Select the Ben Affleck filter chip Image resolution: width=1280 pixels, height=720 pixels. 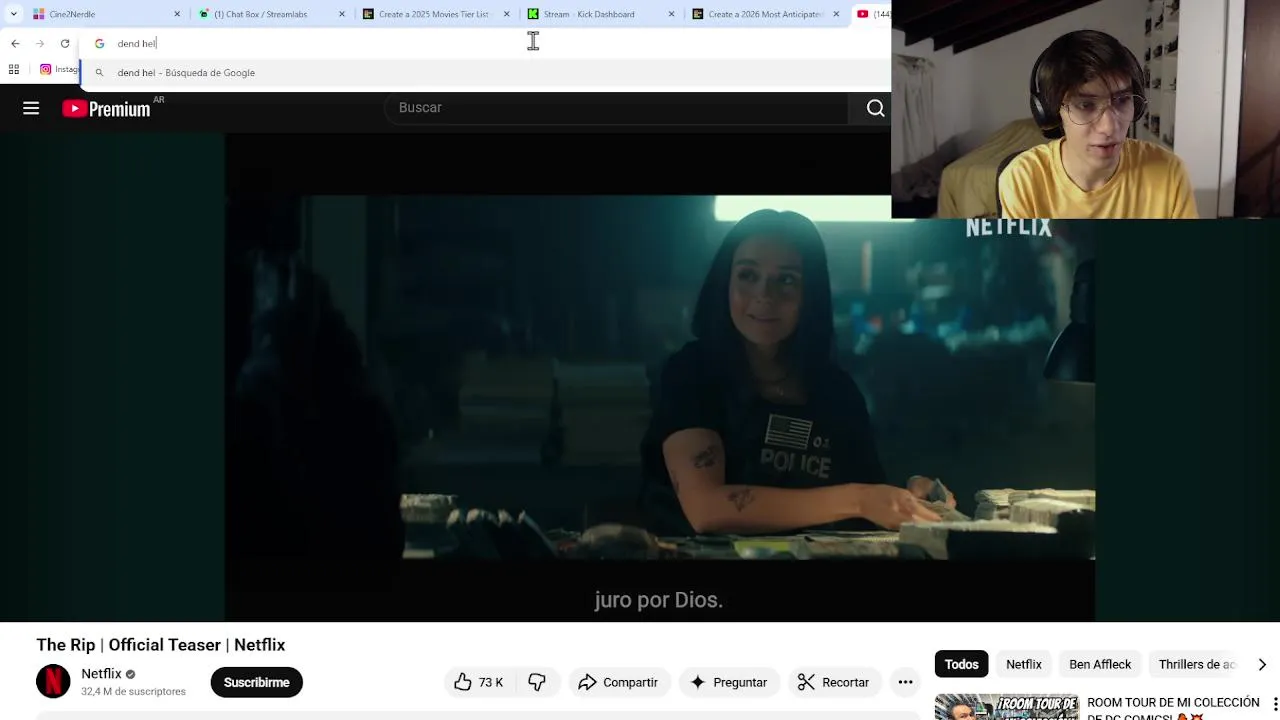(x=1100, y=664)
